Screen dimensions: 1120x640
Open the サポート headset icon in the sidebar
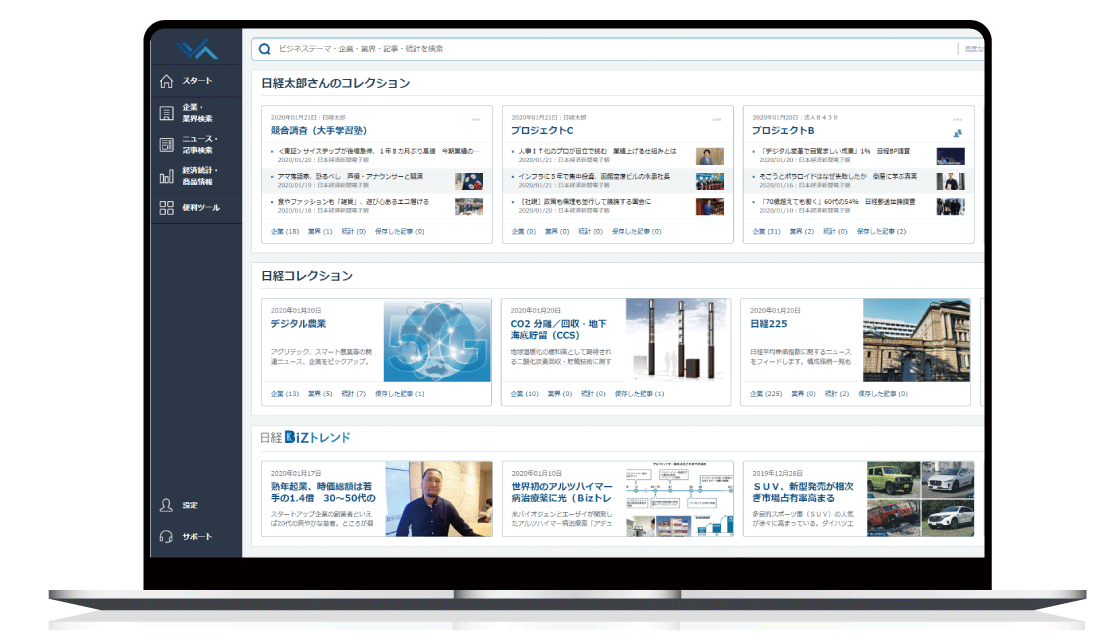166,536
